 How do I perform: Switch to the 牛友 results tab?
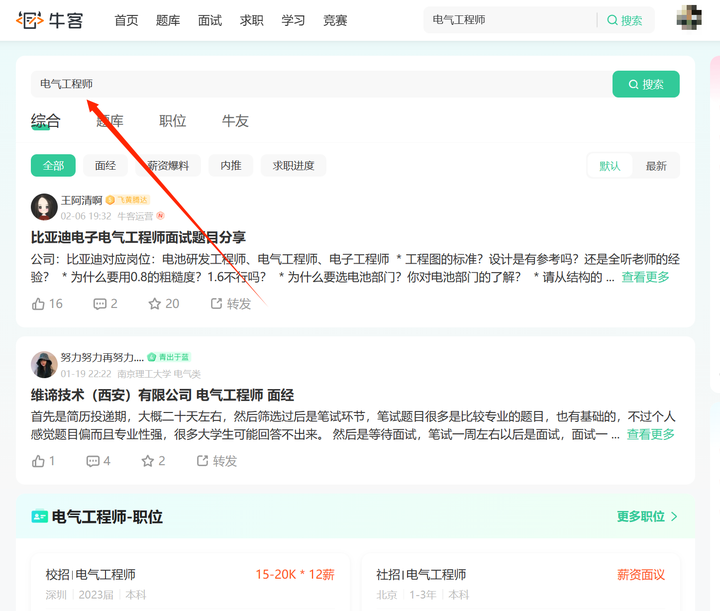coord(235,121)
